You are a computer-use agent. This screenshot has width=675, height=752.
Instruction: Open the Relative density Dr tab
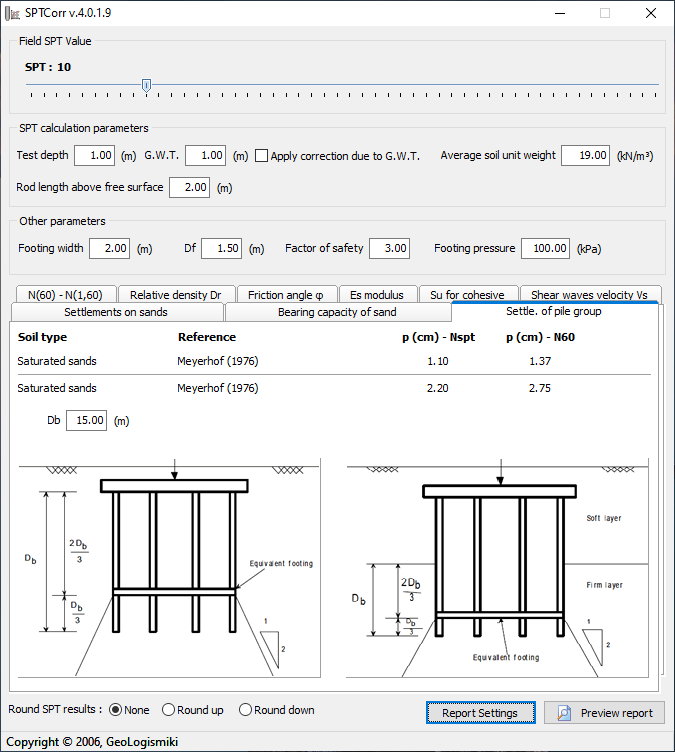(176, 295)
